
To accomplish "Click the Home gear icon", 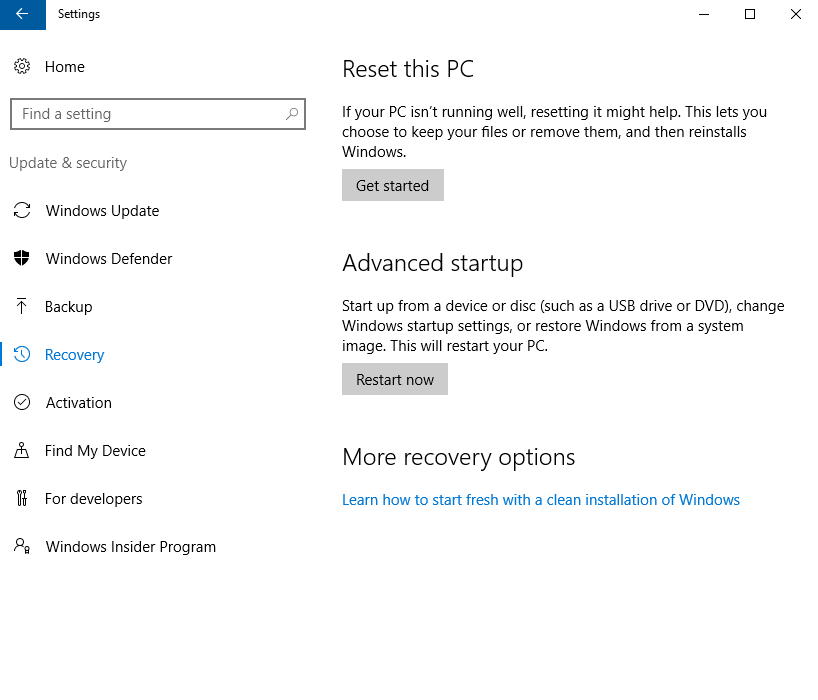I will (22, 67).
